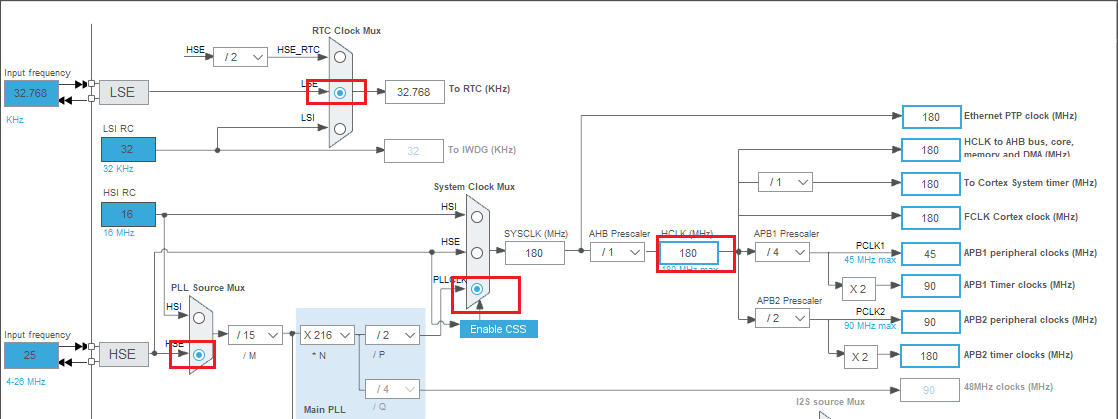
Task: Click the To RTC 32.768 output field
Action: (414, 92)
